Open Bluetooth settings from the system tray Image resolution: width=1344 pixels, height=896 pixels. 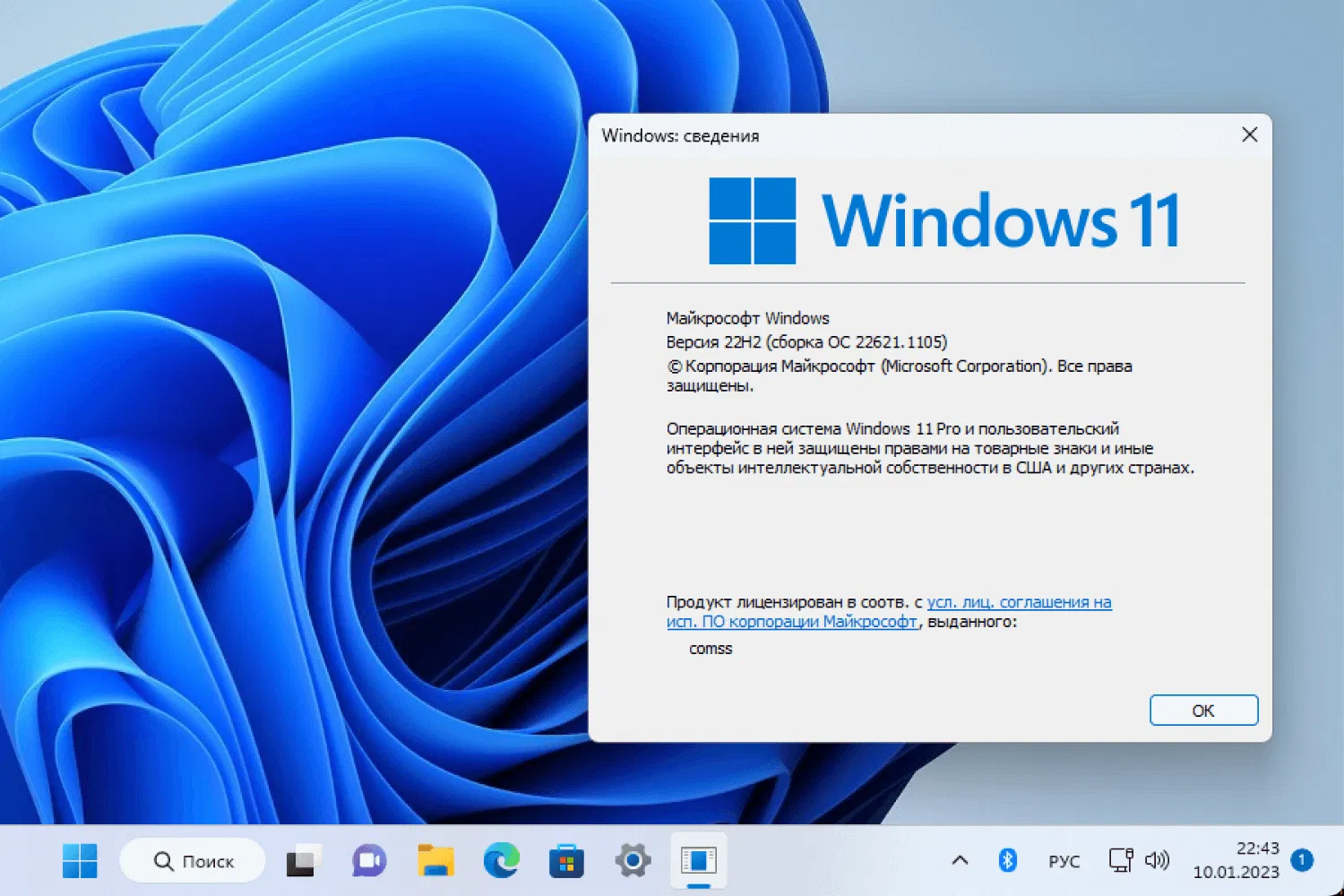1005,860
